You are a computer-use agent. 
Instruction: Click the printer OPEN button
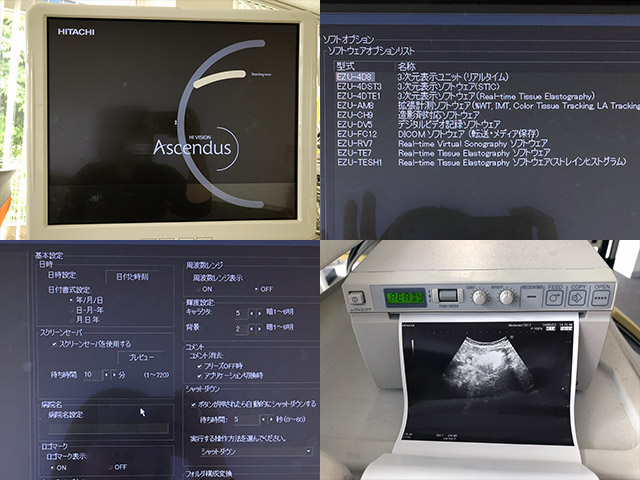(601, 298)
